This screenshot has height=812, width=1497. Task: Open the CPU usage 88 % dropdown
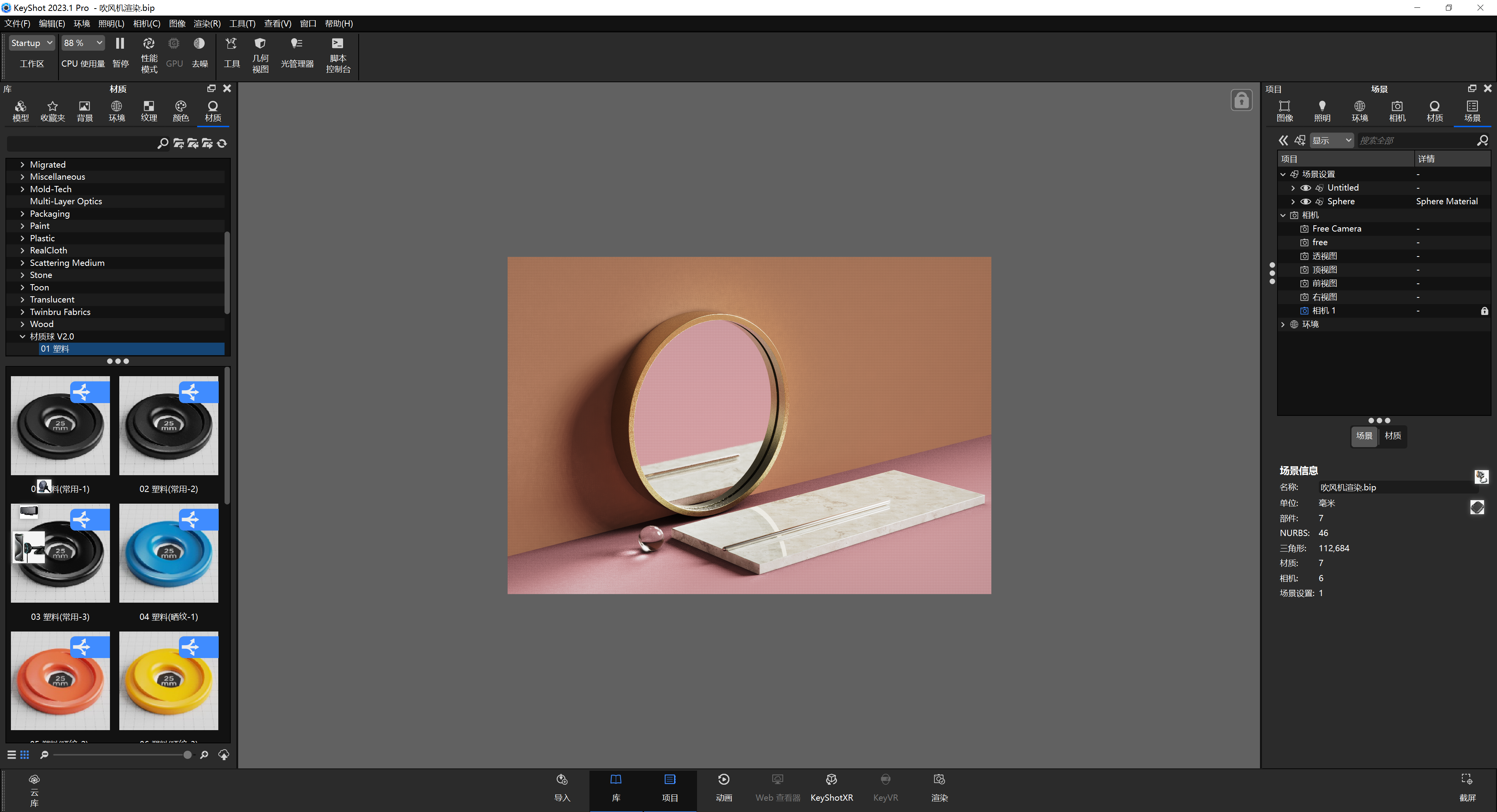(83, 43)
